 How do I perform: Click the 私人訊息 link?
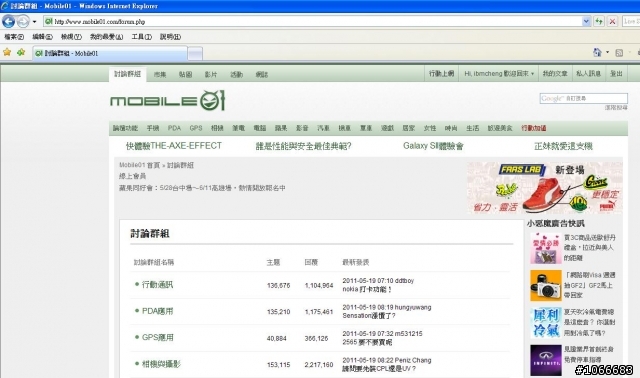click(x=588, y=73)
